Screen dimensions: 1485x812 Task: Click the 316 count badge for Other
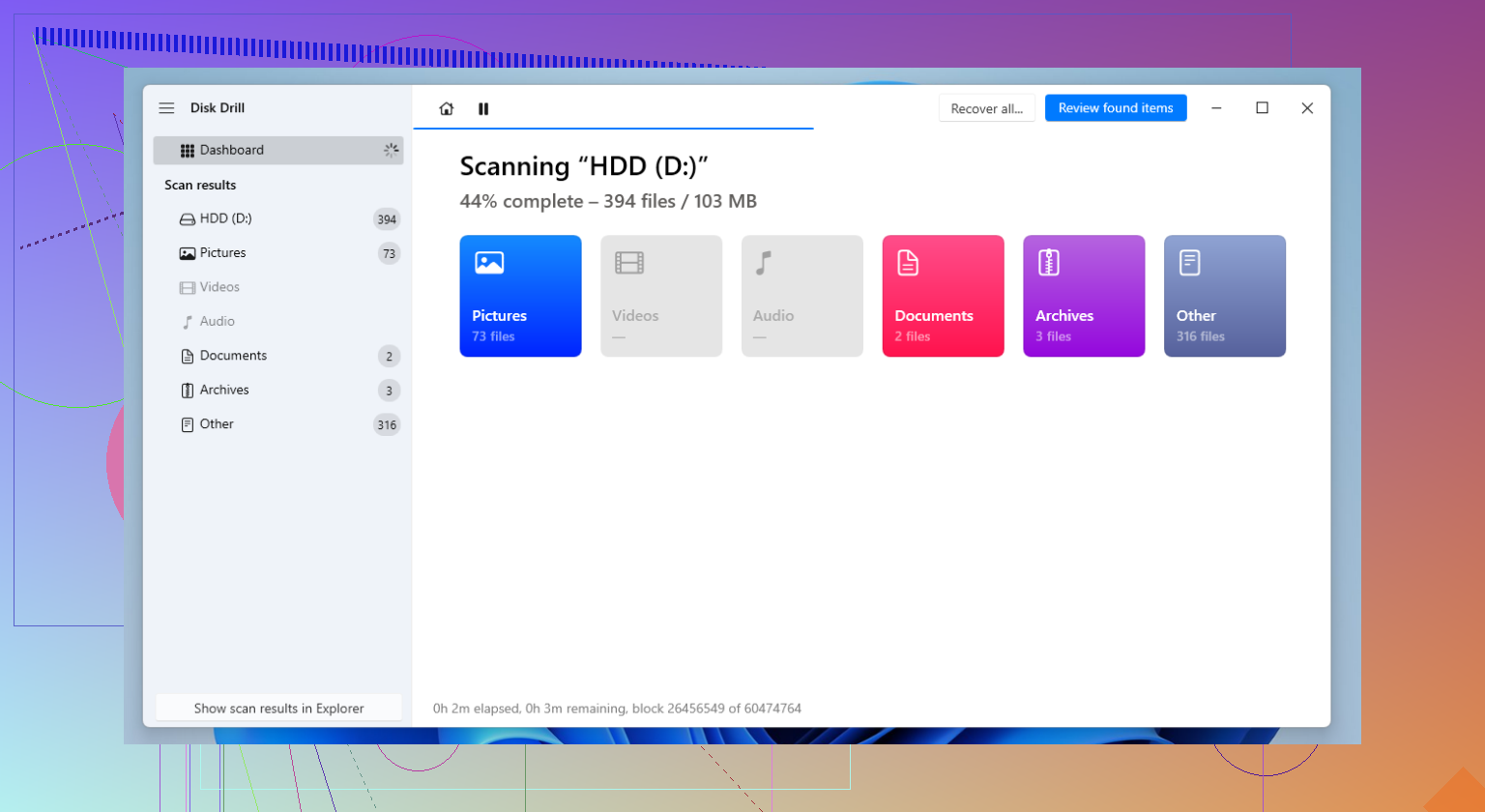coord(387,424)
